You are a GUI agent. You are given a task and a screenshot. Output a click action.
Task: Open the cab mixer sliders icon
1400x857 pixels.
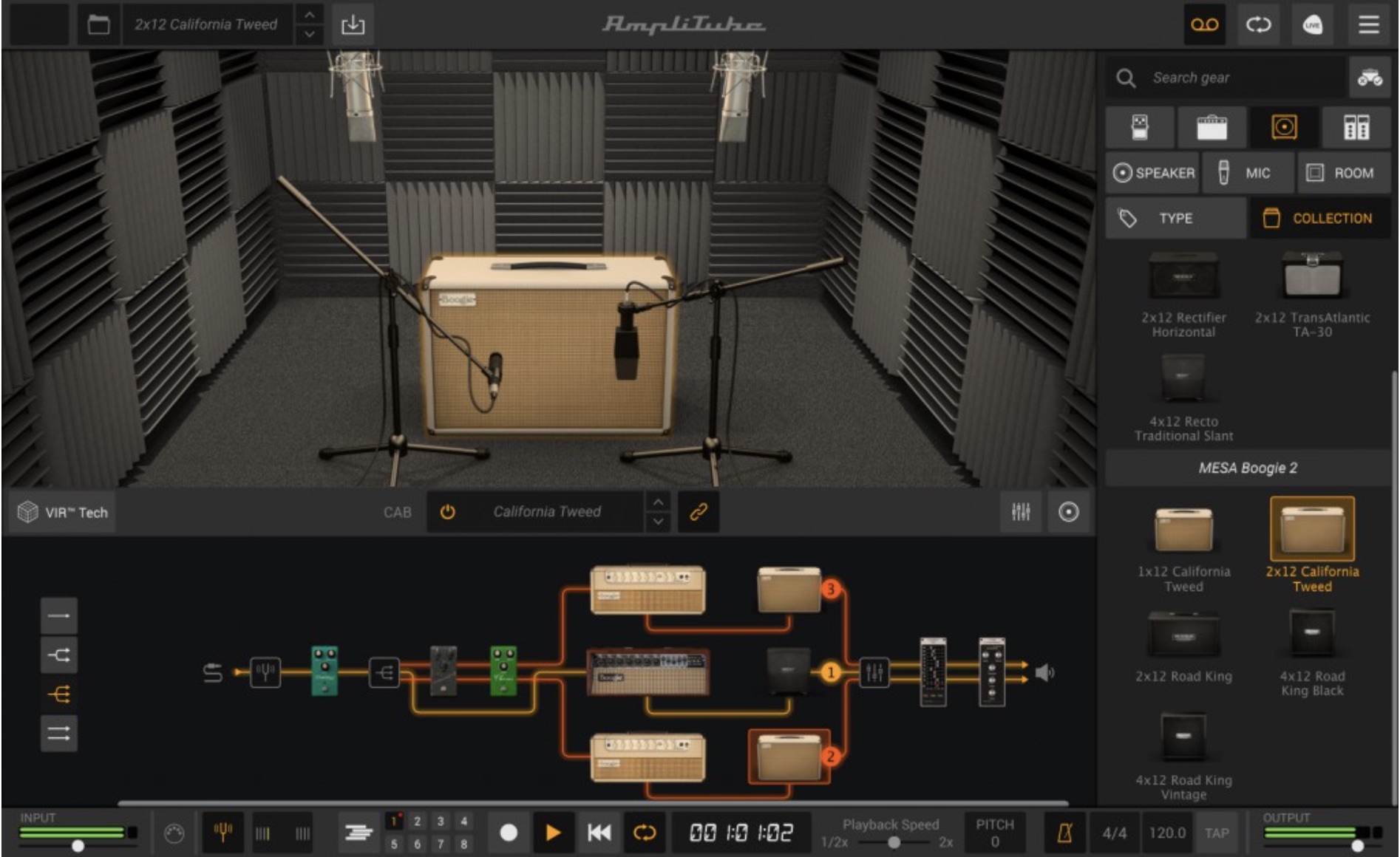point(1021,511)
